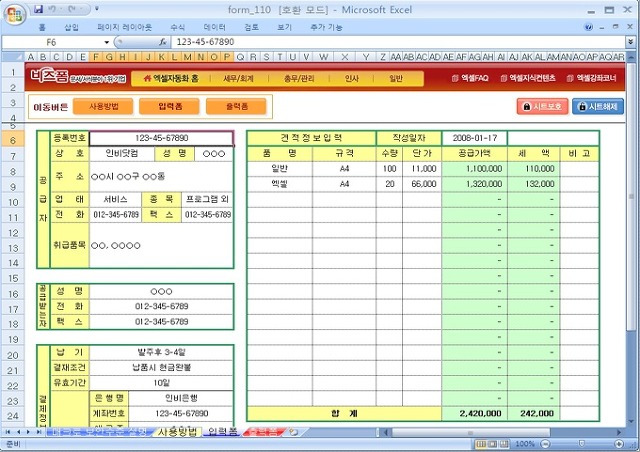The height and width of the screenshot is (452, 640).
Task: Click the zoom slider handle
Action: tap(582, 444)
